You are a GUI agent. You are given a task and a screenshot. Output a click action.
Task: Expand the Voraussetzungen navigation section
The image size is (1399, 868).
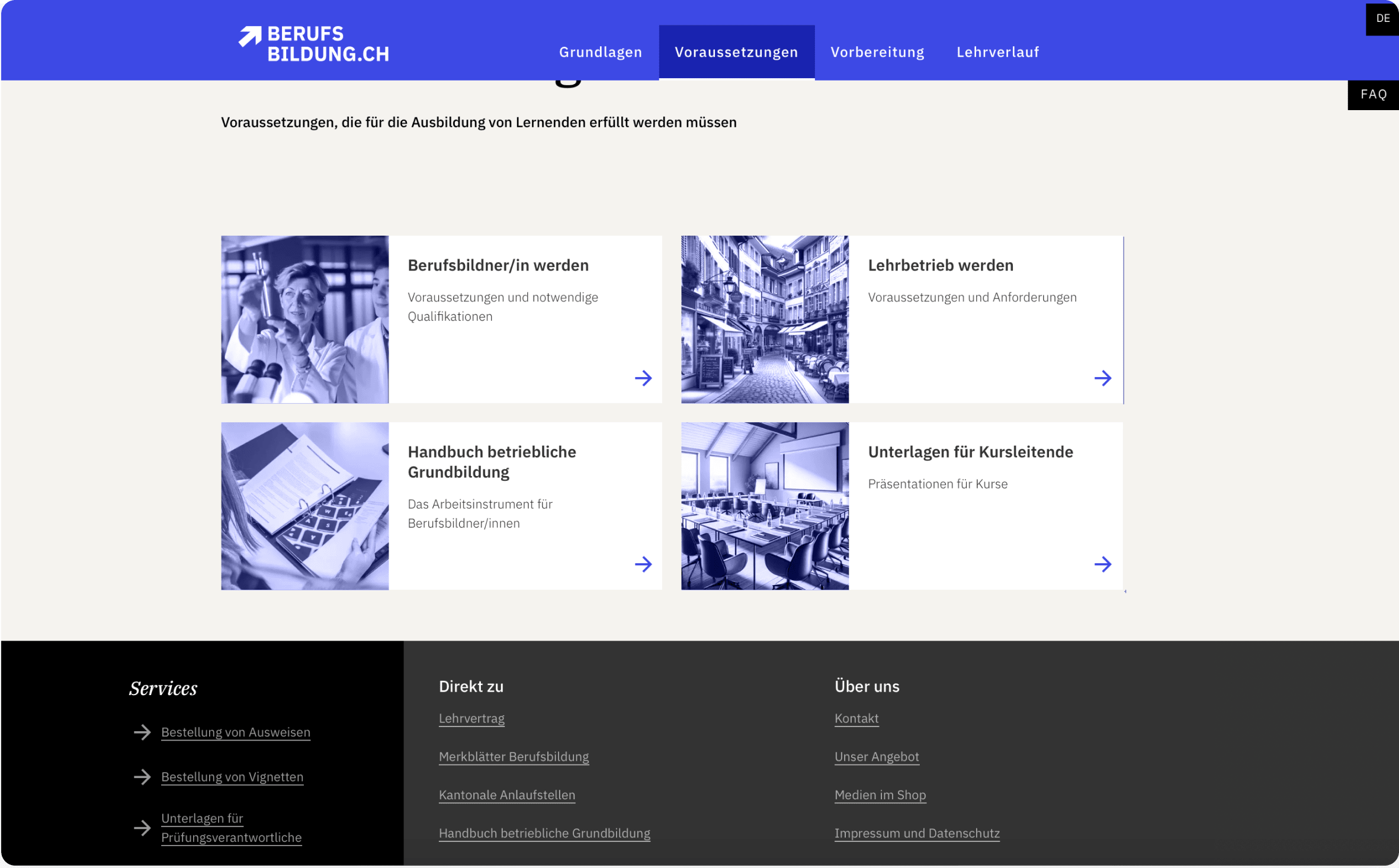click(737, 52)
